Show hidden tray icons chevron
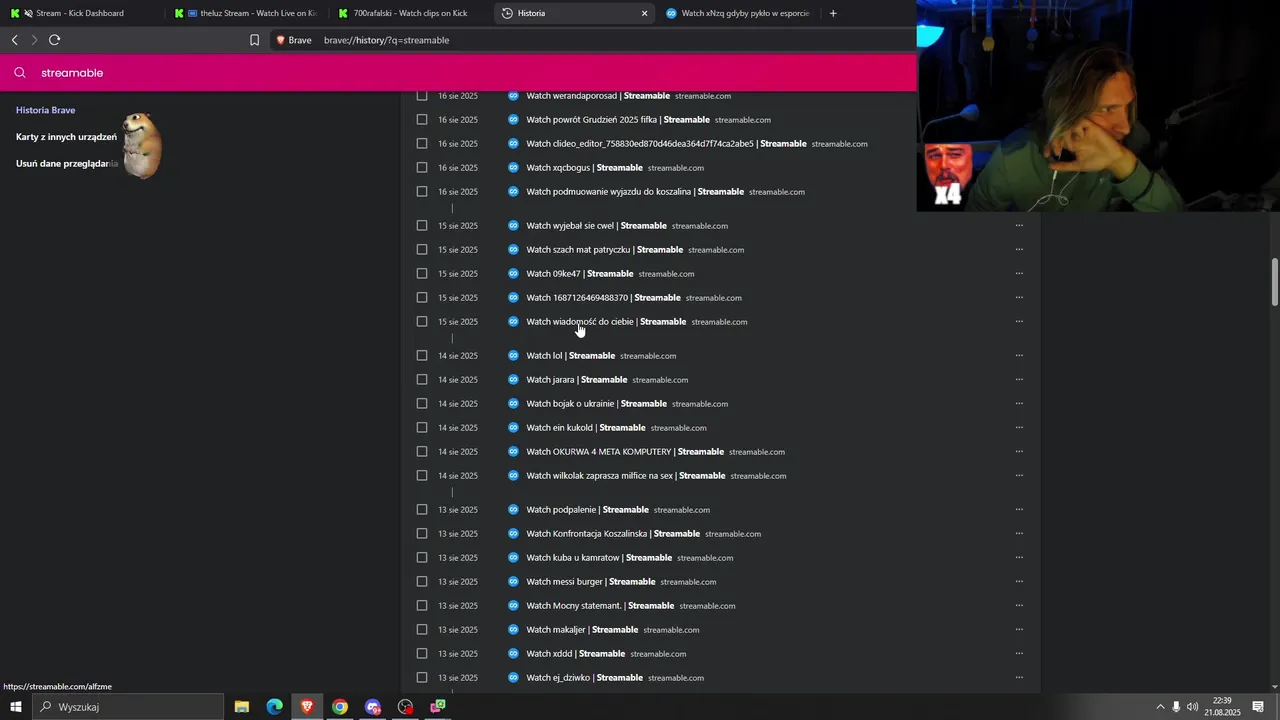Image resolution: width=1280 pixels, height=720 pixels. (1160, 707)
